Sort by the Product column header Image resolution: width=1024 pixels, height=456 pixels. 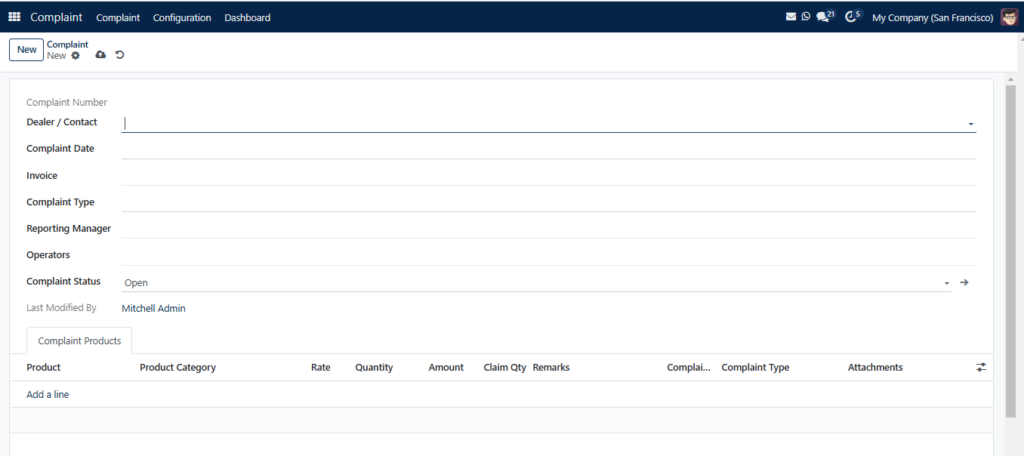coord(43,367)
